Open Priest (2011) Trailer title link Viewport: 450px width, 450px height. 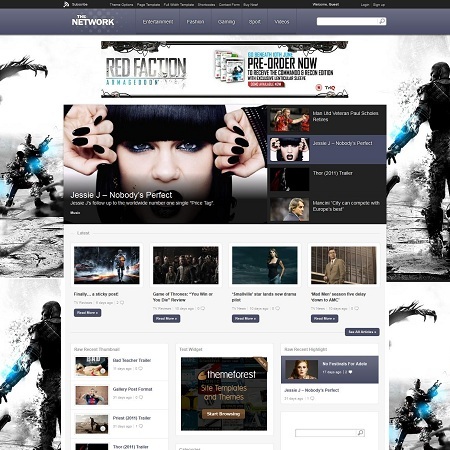(132, 418)
